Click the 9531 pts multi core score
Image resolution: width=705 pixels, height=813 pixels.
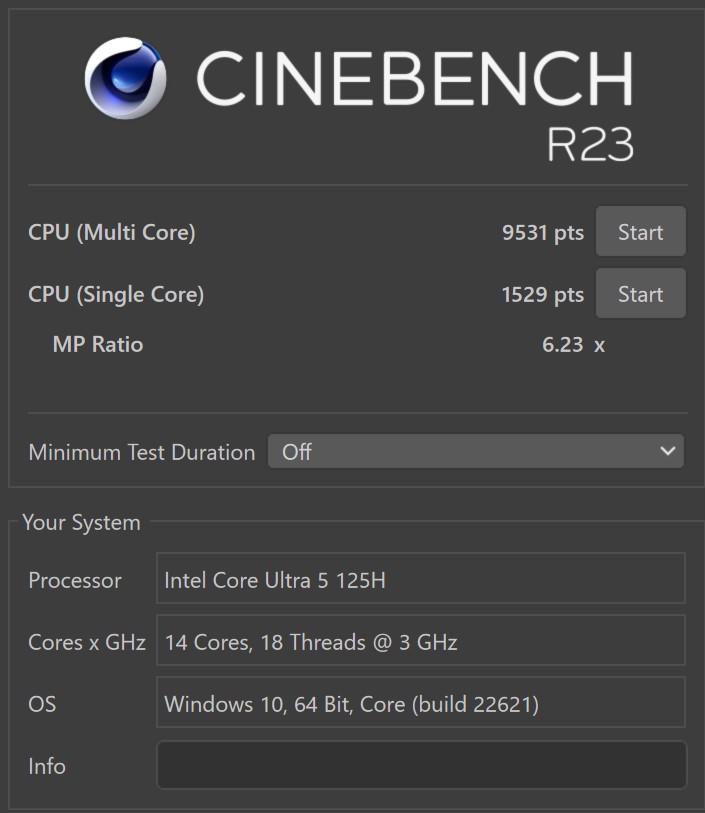point(543,233)
